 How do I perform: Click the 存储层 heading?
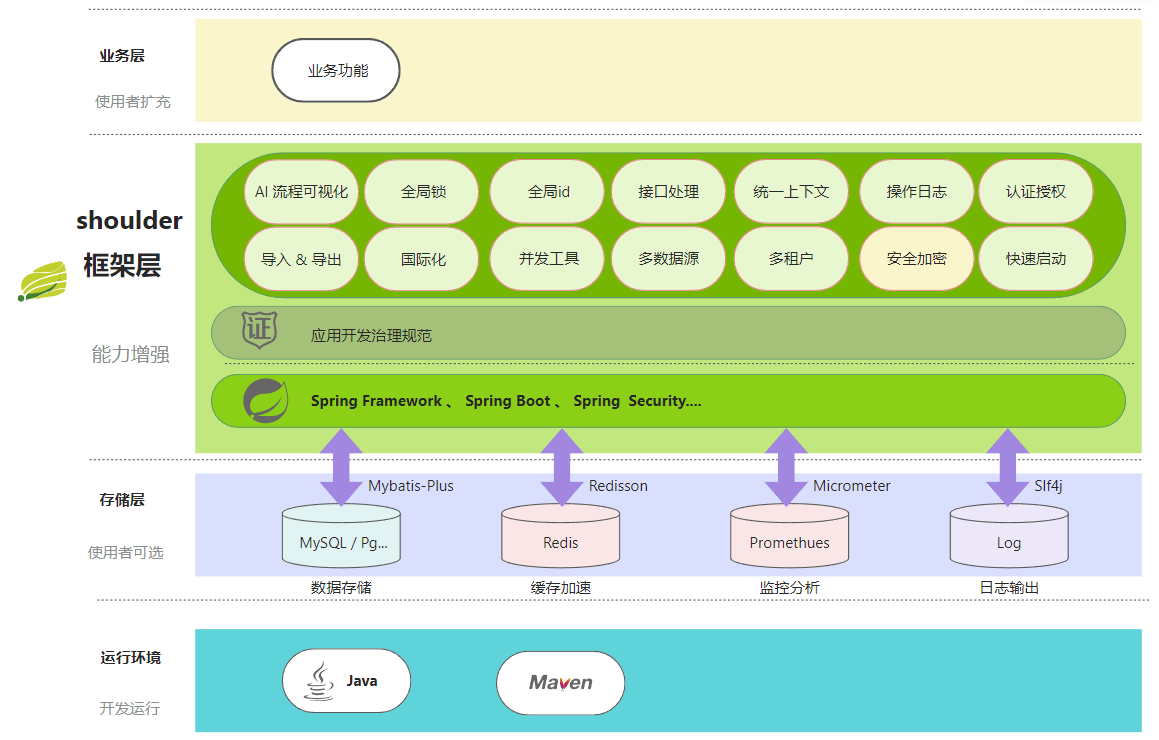coord(122,500)
